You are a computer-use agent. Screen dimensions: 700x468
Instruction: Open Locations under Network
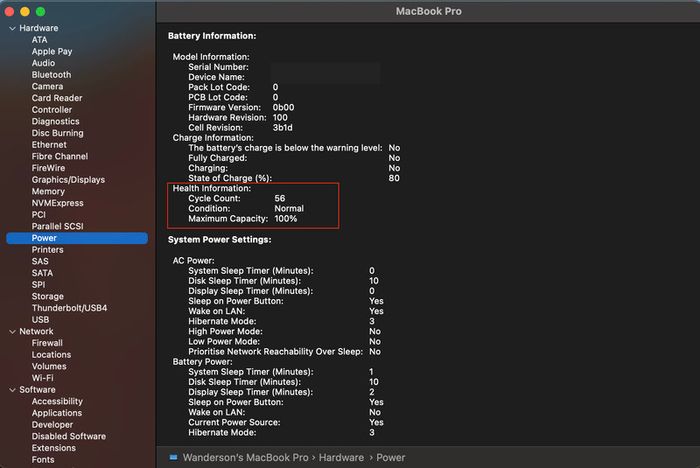coord(51,355)
